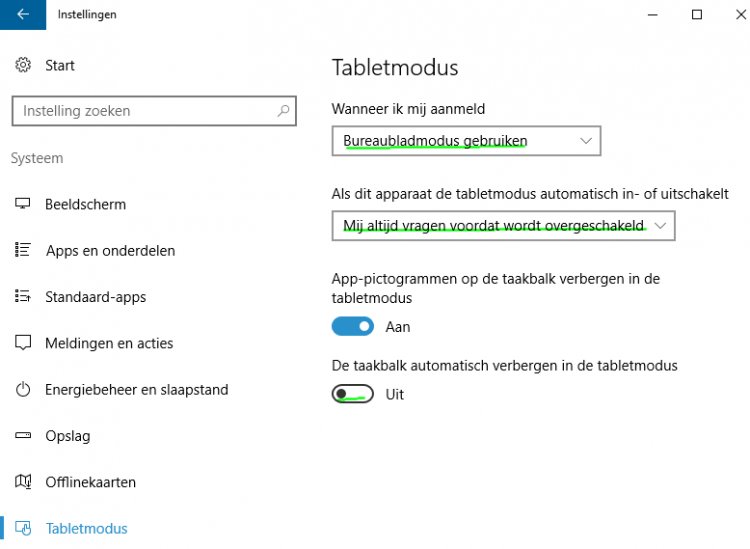Screen dimensions: 750x549
Task: Click the Meldingen en acties icon
Action: [23, 343]
